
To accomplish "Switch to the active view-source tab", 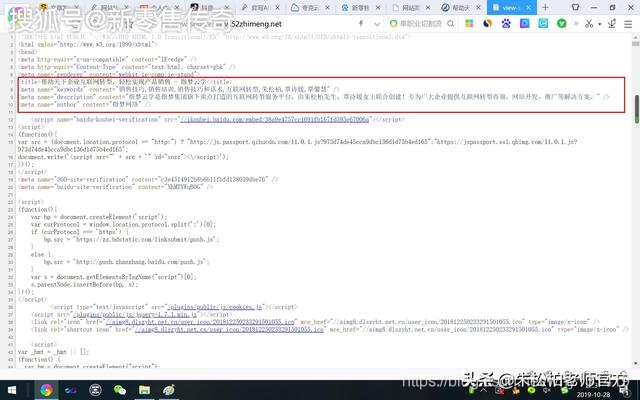I will [x=512, y=7].
